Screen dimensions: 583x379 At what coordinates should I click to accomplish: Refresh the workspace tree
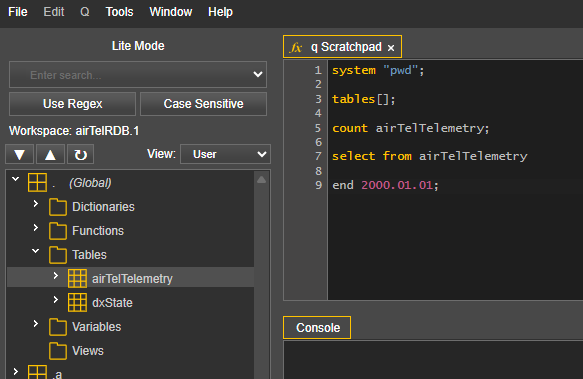80,154
